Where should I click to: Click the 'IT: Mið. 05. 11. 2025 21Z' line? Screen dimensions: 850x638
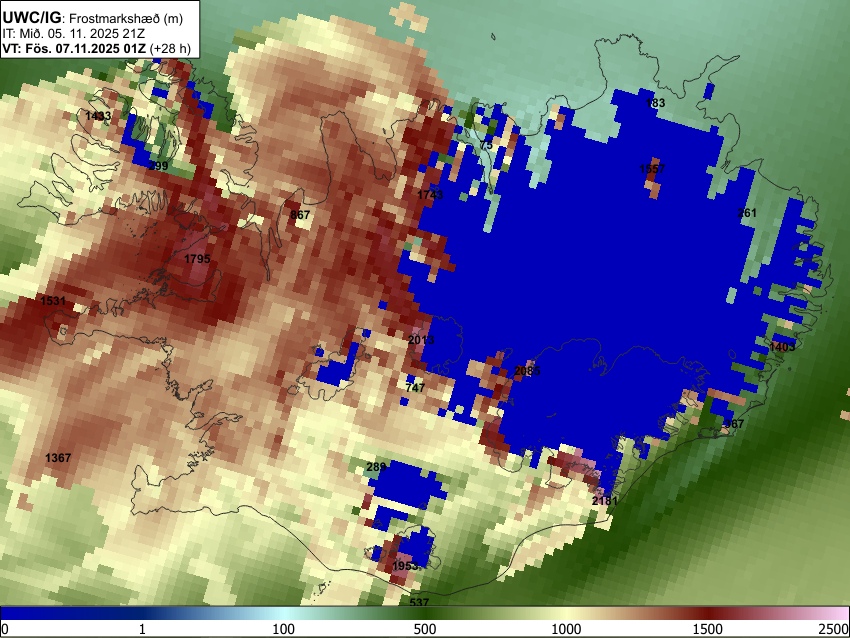pos(74,34)
